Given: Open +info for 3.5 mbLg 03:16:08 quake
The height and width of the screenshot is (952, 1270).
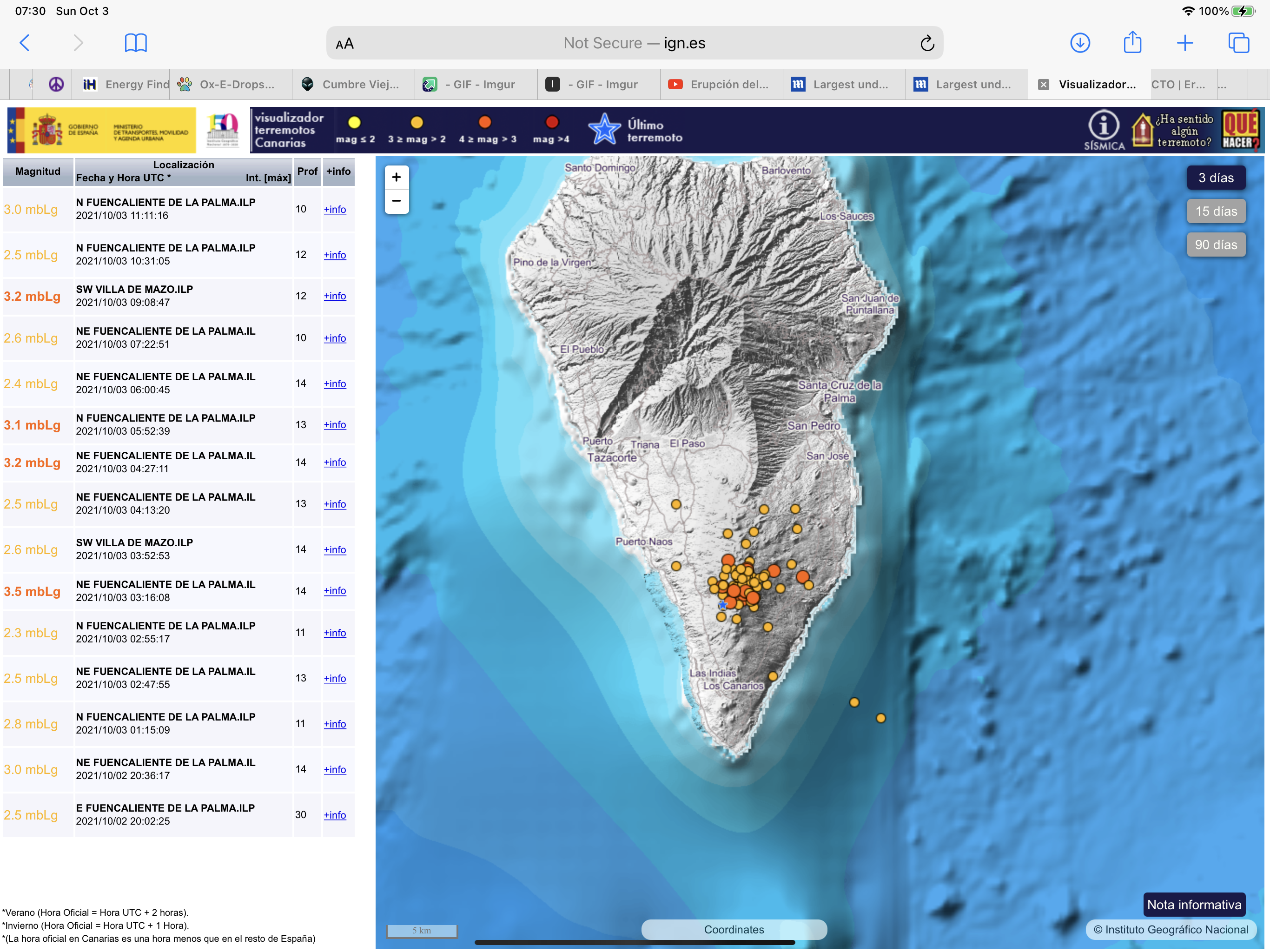Looking at the screenshot, I should [x=335, y=591].
